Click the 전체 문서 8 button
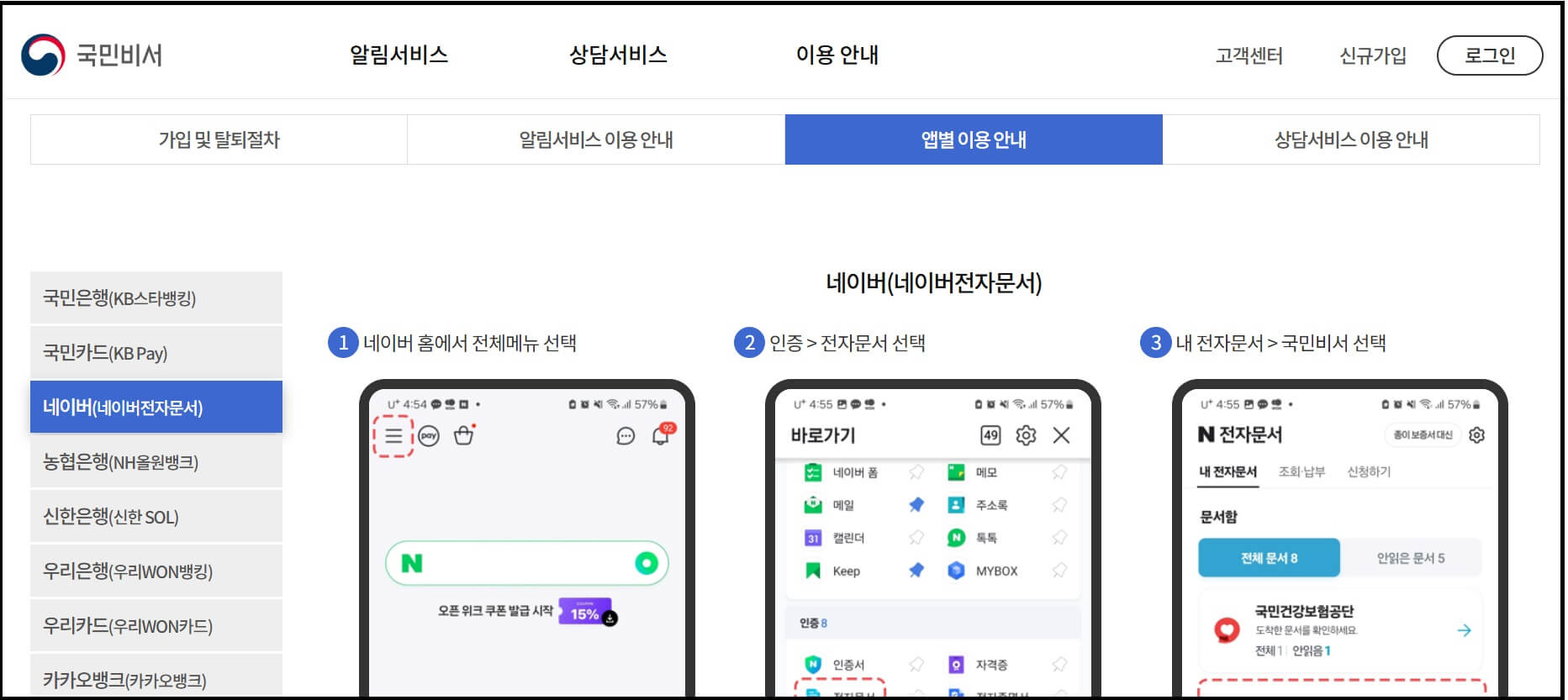The image size is (1568, 700). click(x=1269, y=558)
